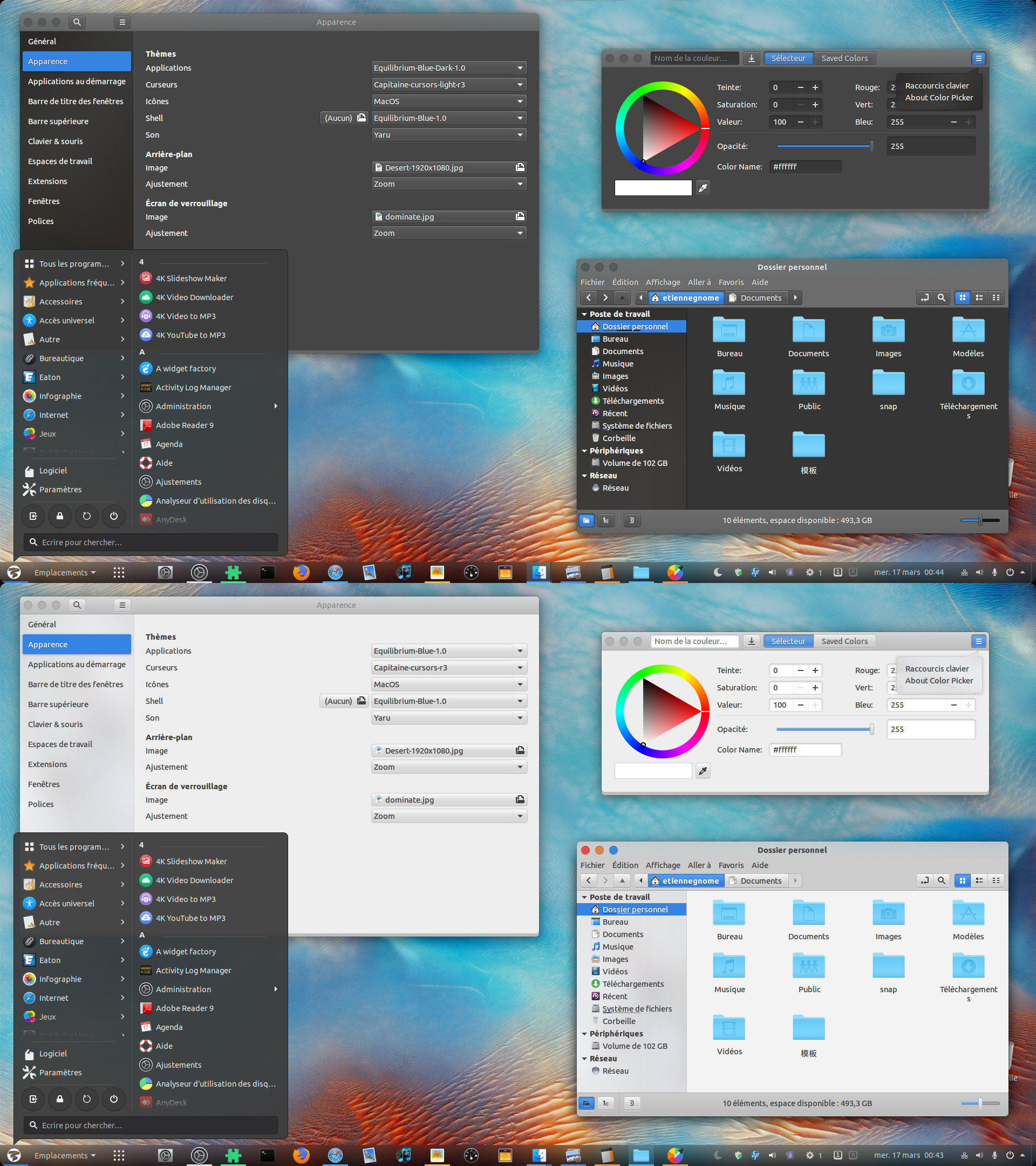Click the eyedropper in the light Color Picker
Image resolution: width=1036 pixels, height=1166 pixels.
[x=703, y=771]
